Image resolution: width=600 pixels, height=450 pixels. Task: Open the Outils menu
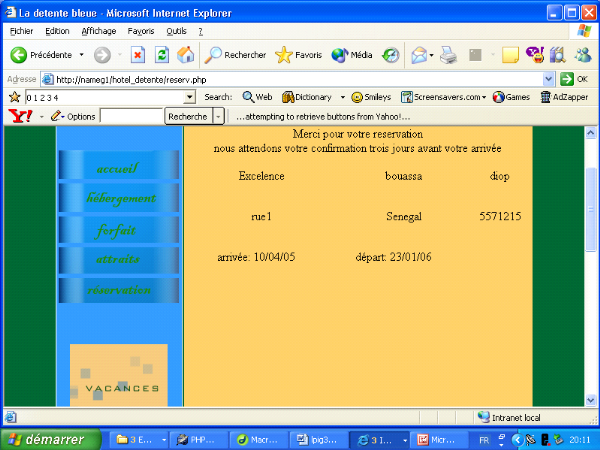pyautogui.click(x=176, y=31)
